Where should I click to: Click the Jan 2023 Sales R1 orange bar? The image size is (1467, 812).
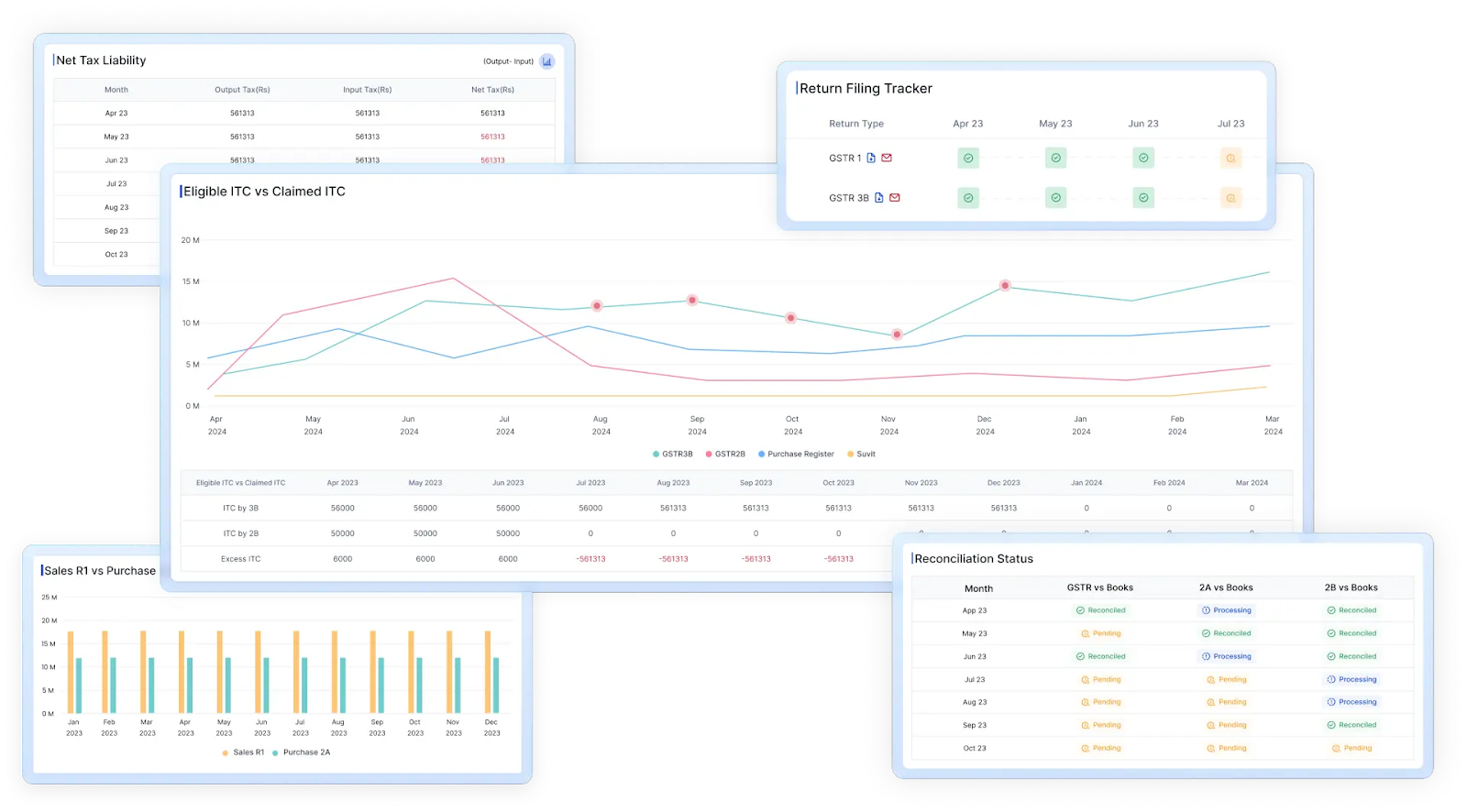pyautogui.click(x=71, y=672)
